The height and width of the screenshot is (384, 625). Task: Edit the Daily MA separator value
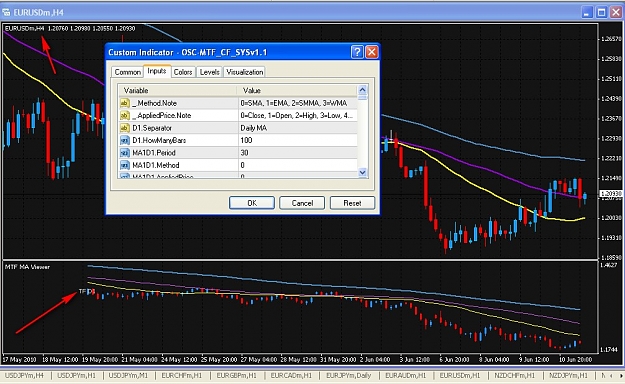click(298, 128)
